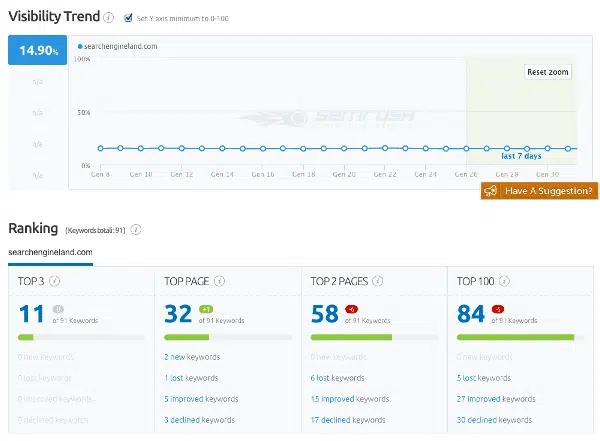Click the TOP 3 green progress bar
The image size is (600, 441).
(26, 337)
